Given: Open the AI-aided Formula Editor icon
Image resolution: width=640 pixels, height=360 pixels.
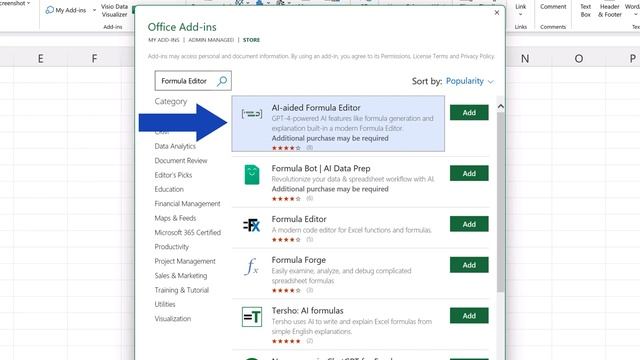Looking at the screenshot, I should pos(252,114).
